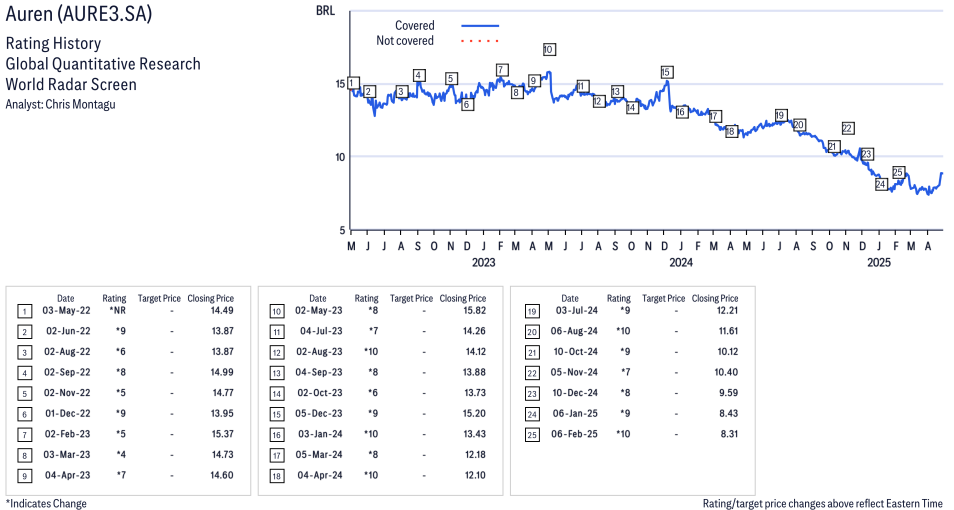
Task: Click chart marker 21 on the graph
Action: [x=834, y=146]
